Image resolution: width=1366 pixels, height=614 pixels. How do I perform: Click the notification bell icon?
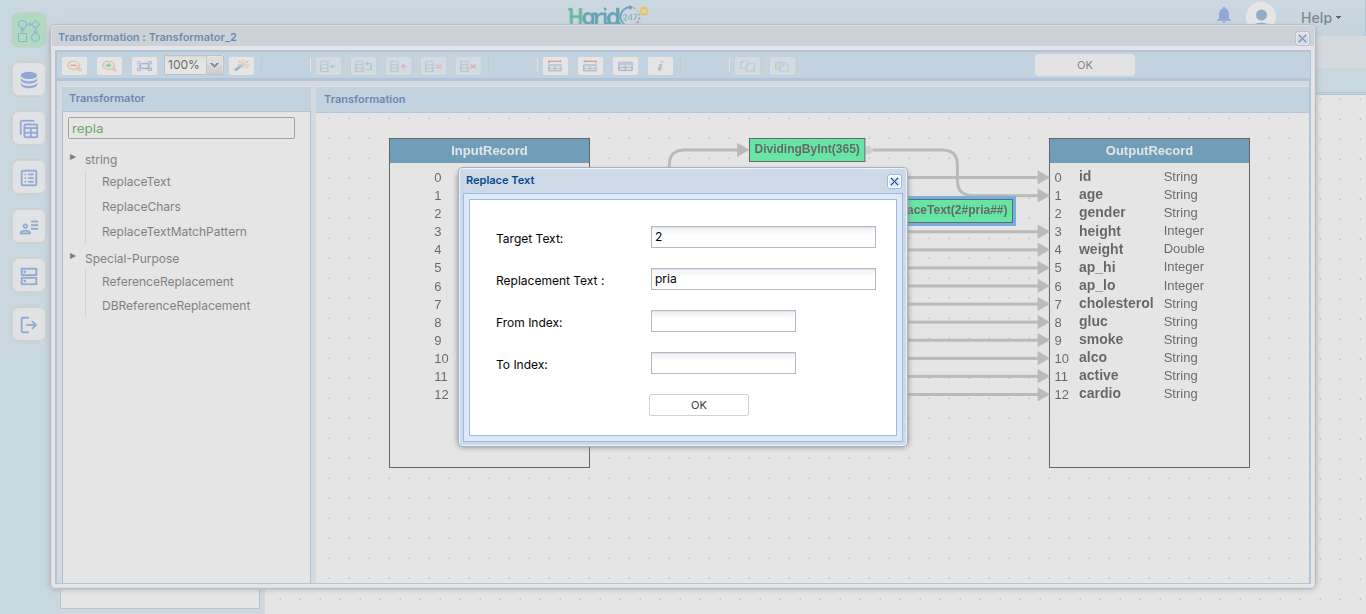coord(1224,15)
